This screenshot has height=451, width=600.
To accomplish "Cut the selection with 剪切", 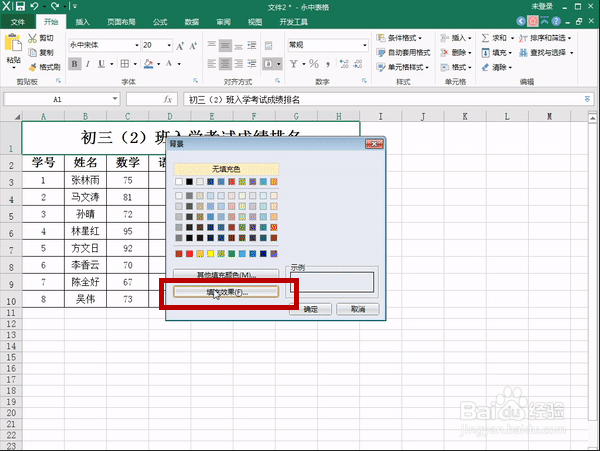I will (x=41, y=38).
